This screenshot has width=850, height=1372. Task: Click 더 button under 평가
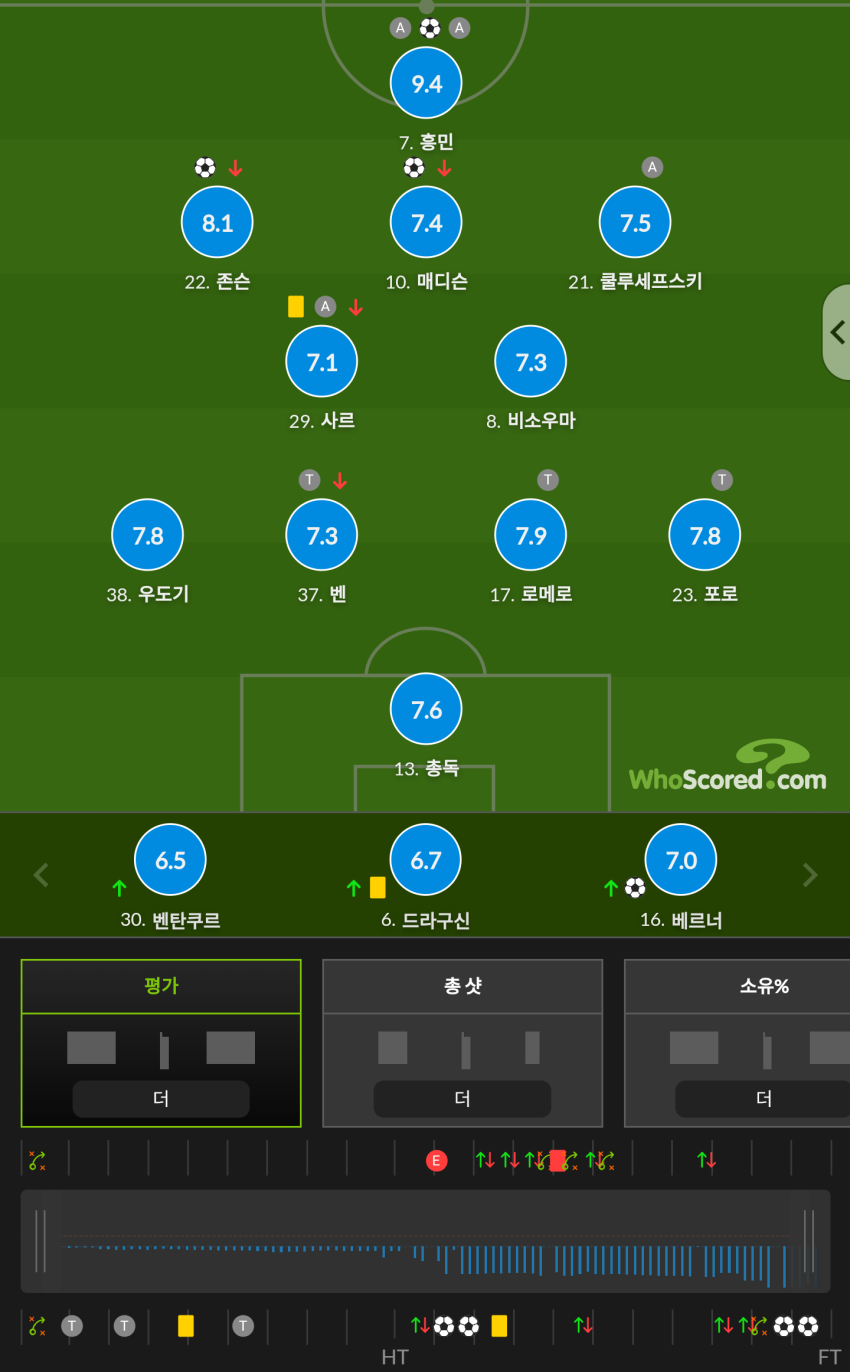pyautogui.click(x=161, y=1099)
